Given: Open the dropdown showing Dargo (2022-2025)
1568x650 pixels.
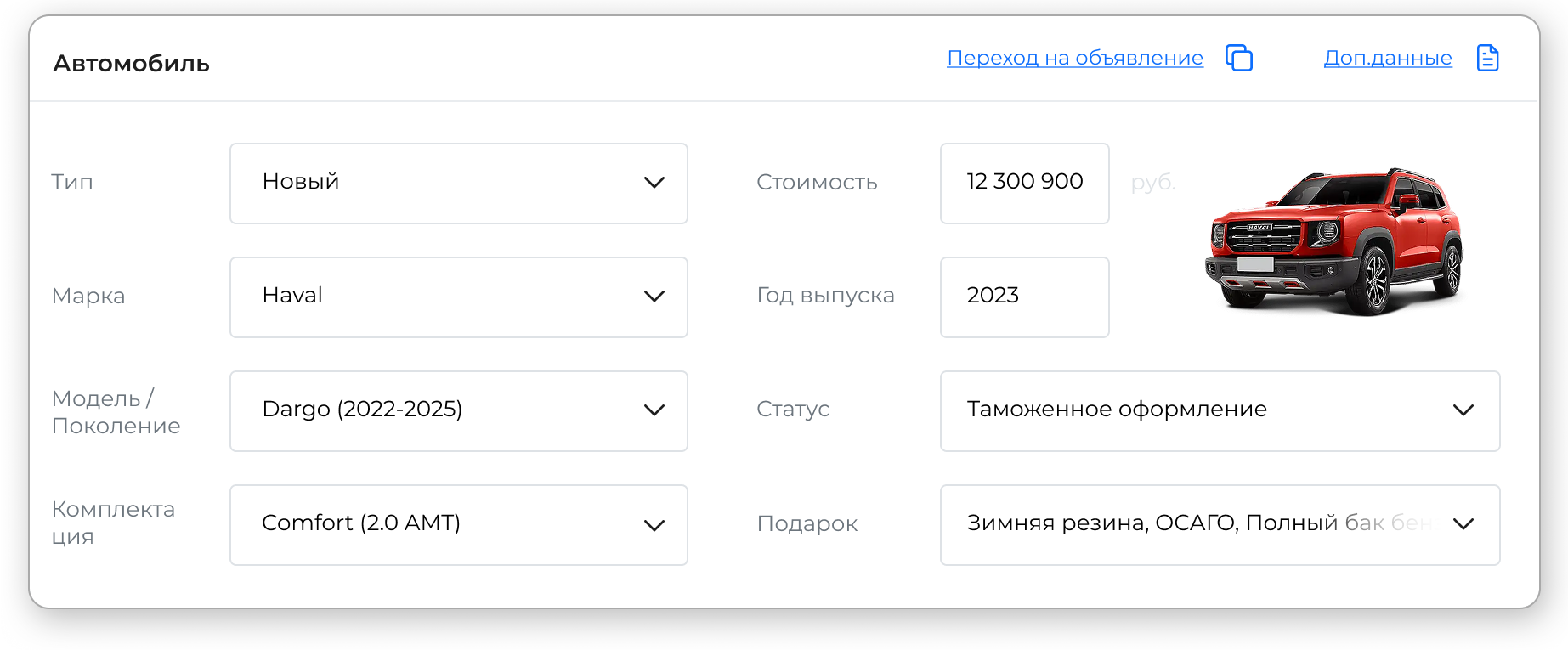Looking at the screenshot, I should coord(442,410).
